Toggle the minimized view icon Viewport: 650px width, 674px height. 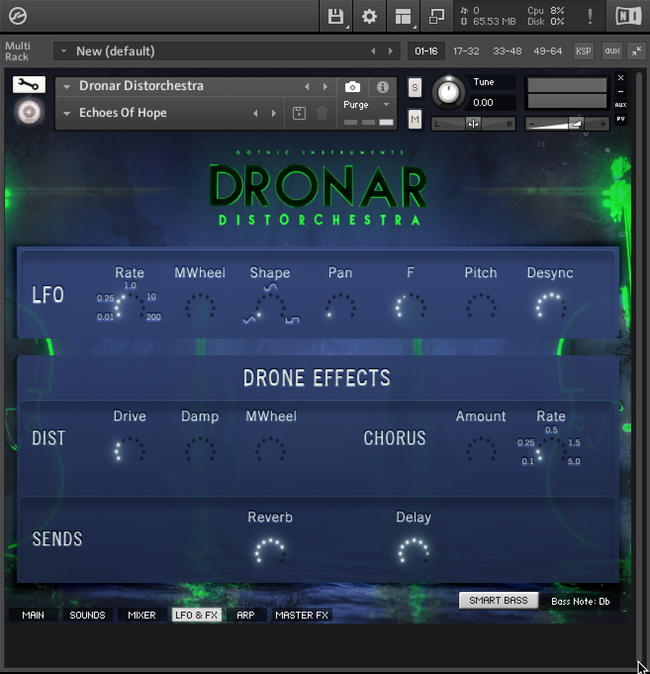point(436,17)
